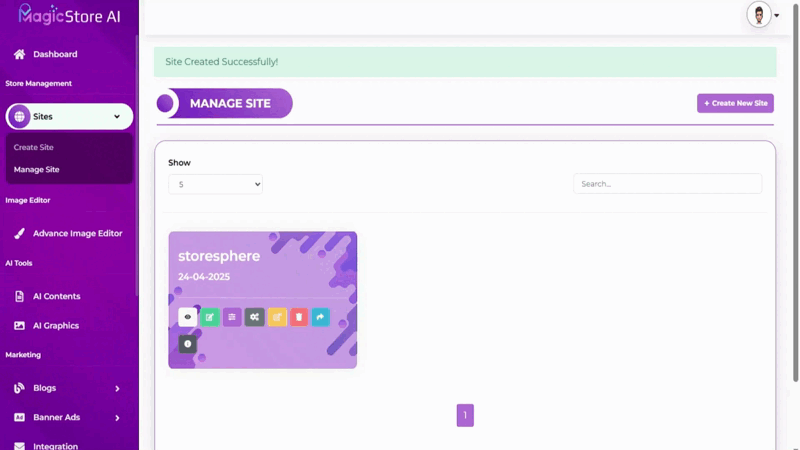Viewport: 800px width, 450px height.
Task: Click the Integration envelope icon
Action: [19, 446]
